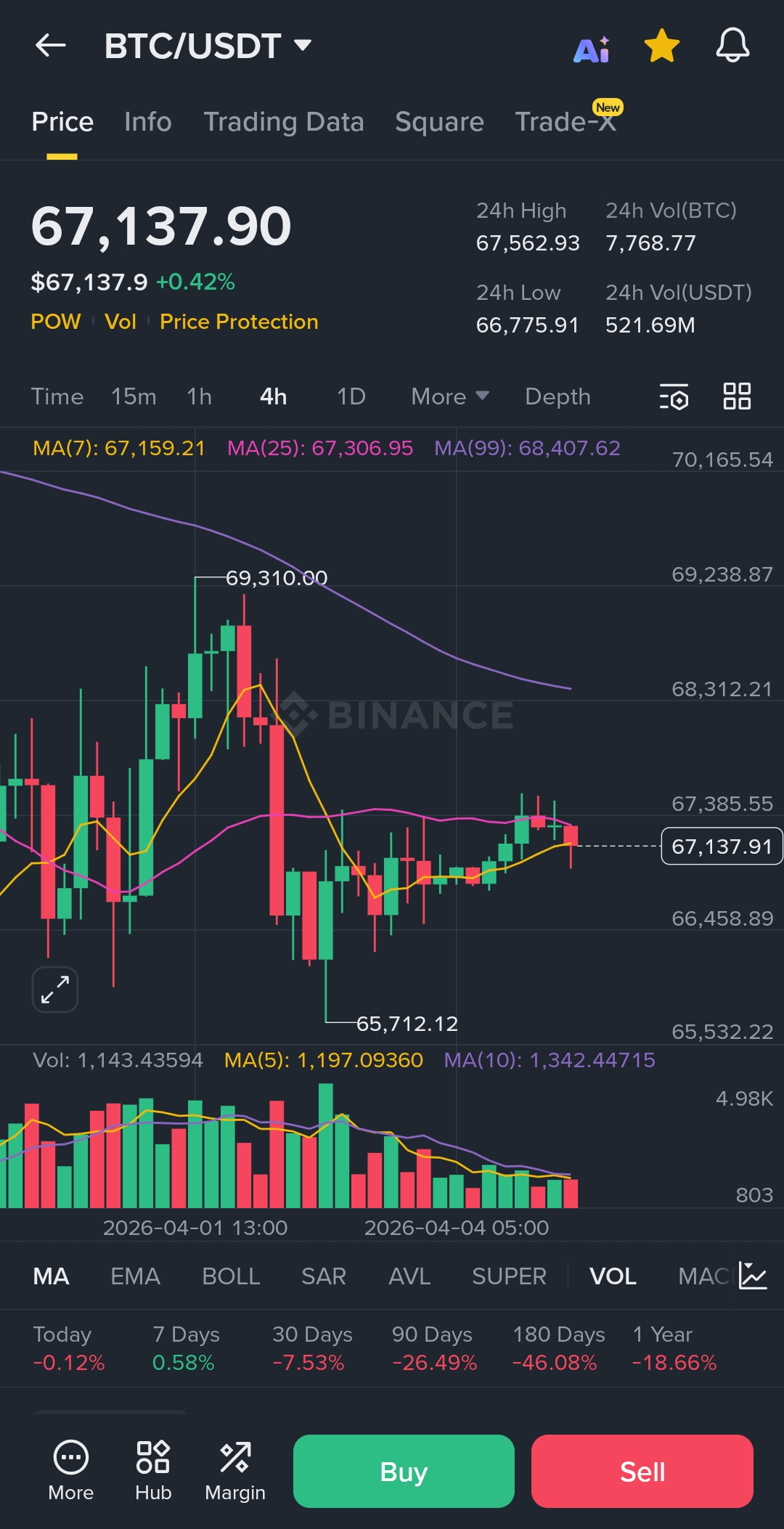Tap the POW tag
Viewport: 784px width, 1529px height.
pos(56,322)
